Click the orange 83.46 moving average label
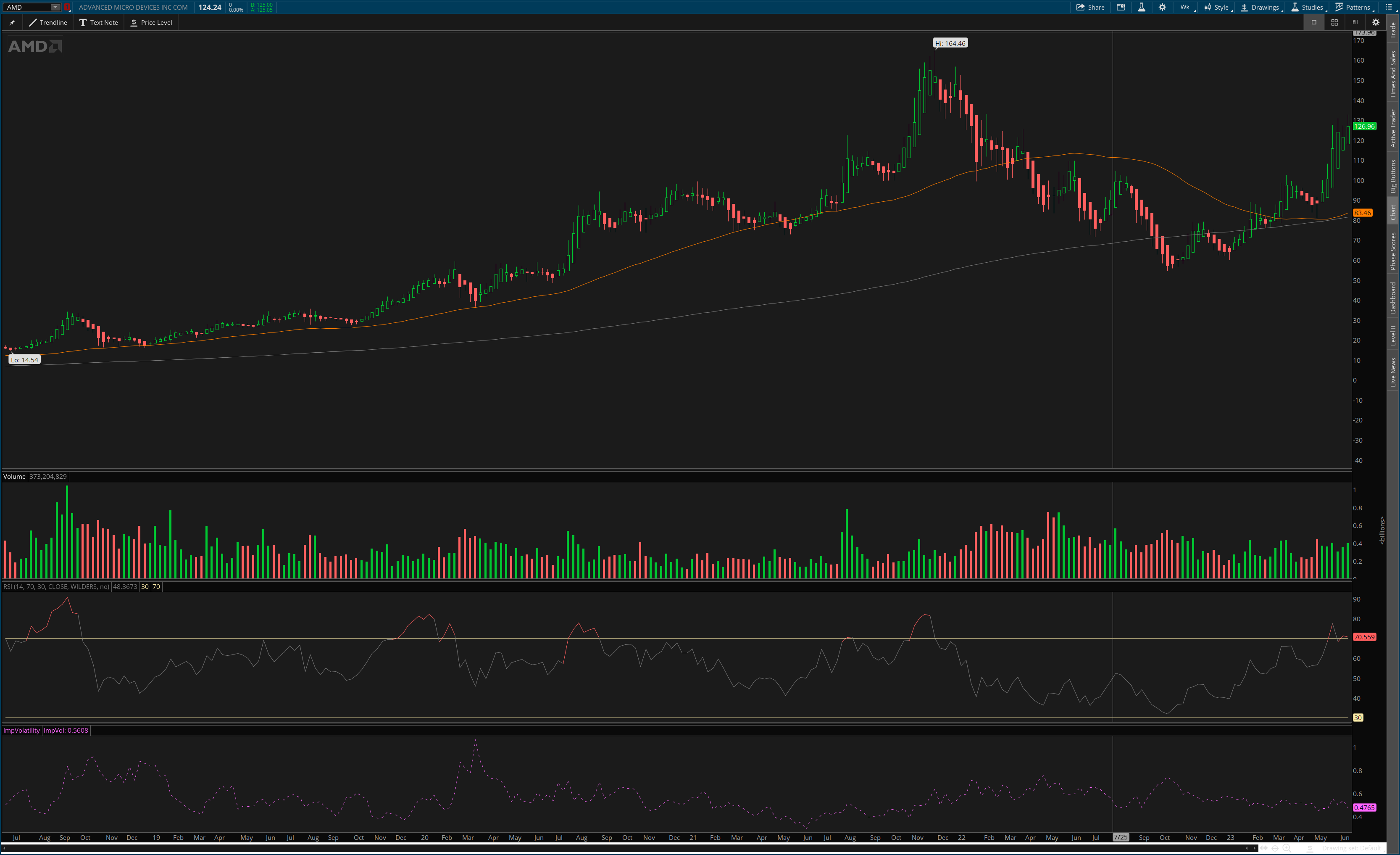The width and height of the screenshot is (1400, 855). (1363, 213)
